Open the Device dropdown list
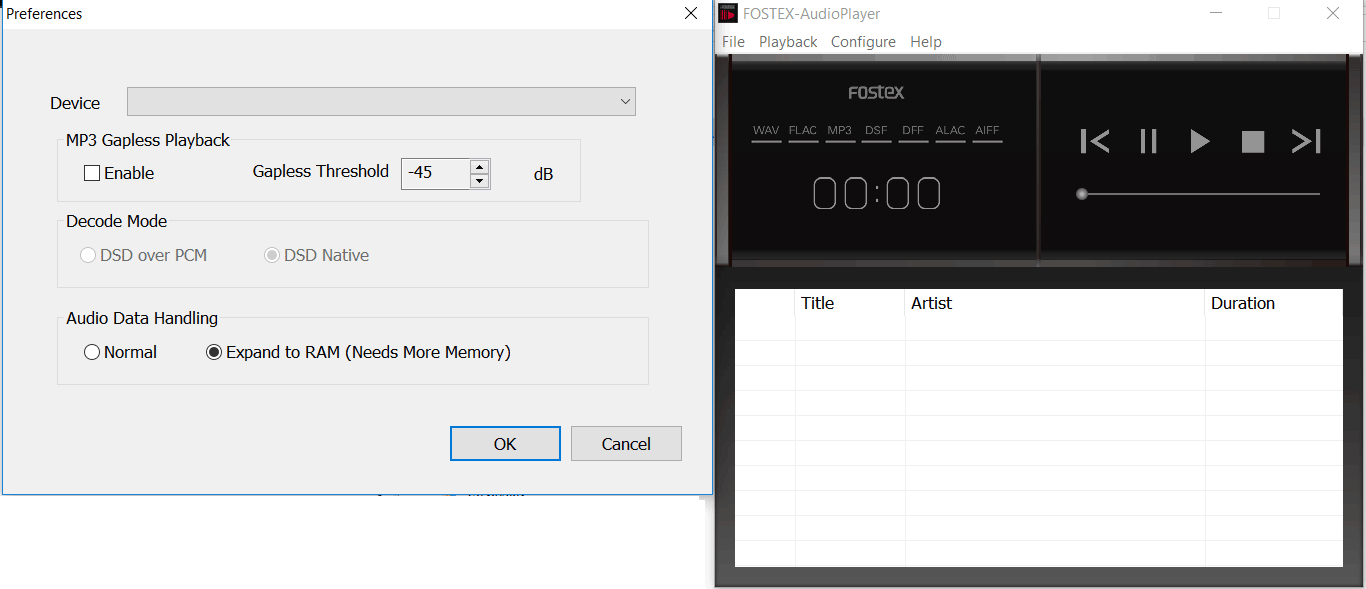This screenshot has height=589, width=1366. (x=625, y=102)
